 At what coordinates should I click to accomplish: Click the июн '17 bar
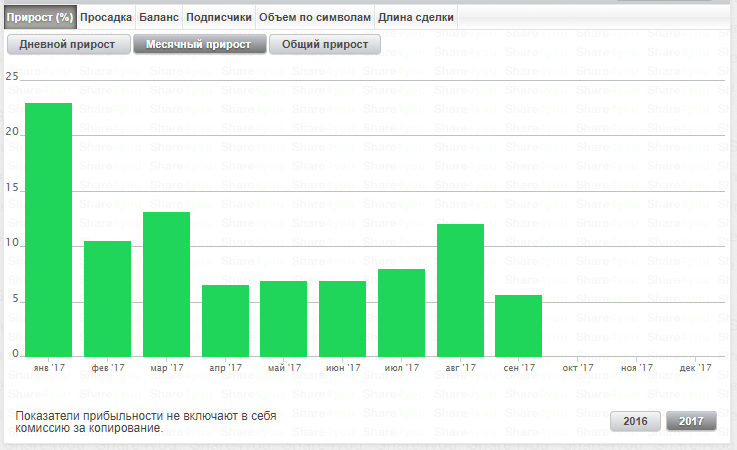pyautogui.click(x=342, y=318)
